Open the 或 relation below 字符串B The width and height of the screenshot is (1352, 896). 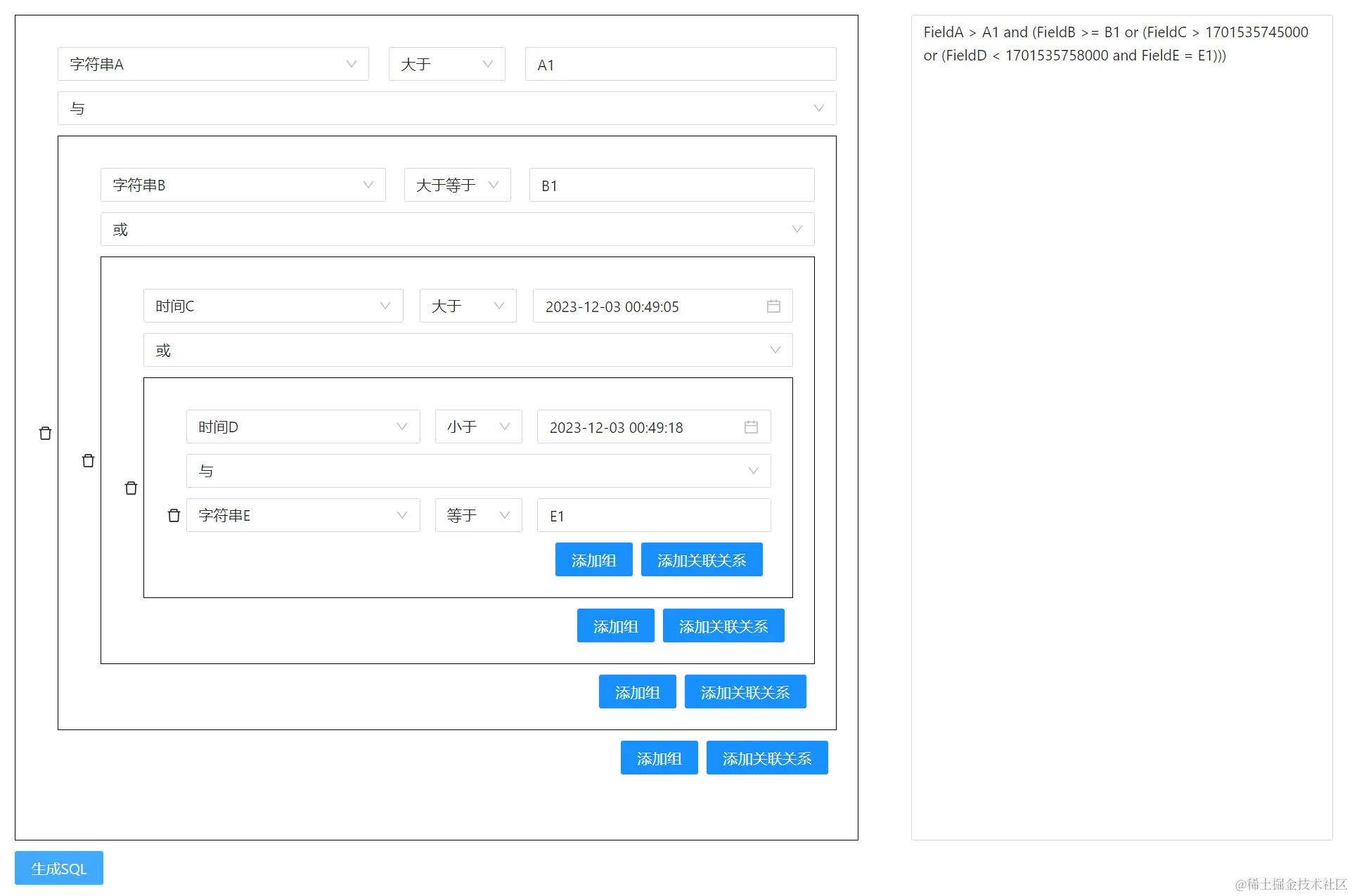(457, 230)
